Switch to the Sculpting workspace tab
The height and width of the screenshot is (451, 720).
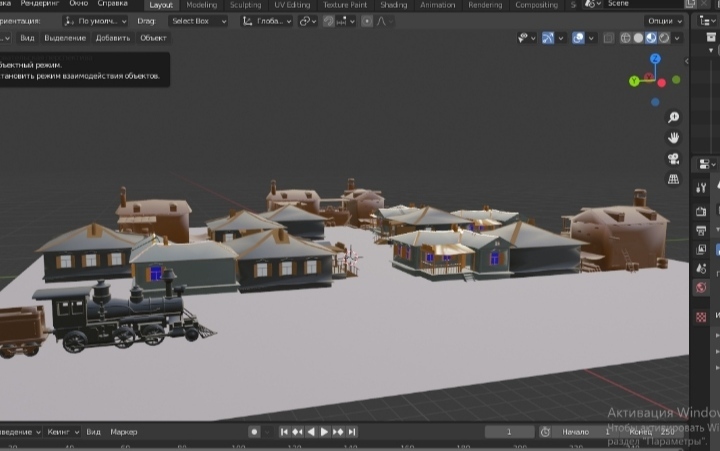point(246,5)
